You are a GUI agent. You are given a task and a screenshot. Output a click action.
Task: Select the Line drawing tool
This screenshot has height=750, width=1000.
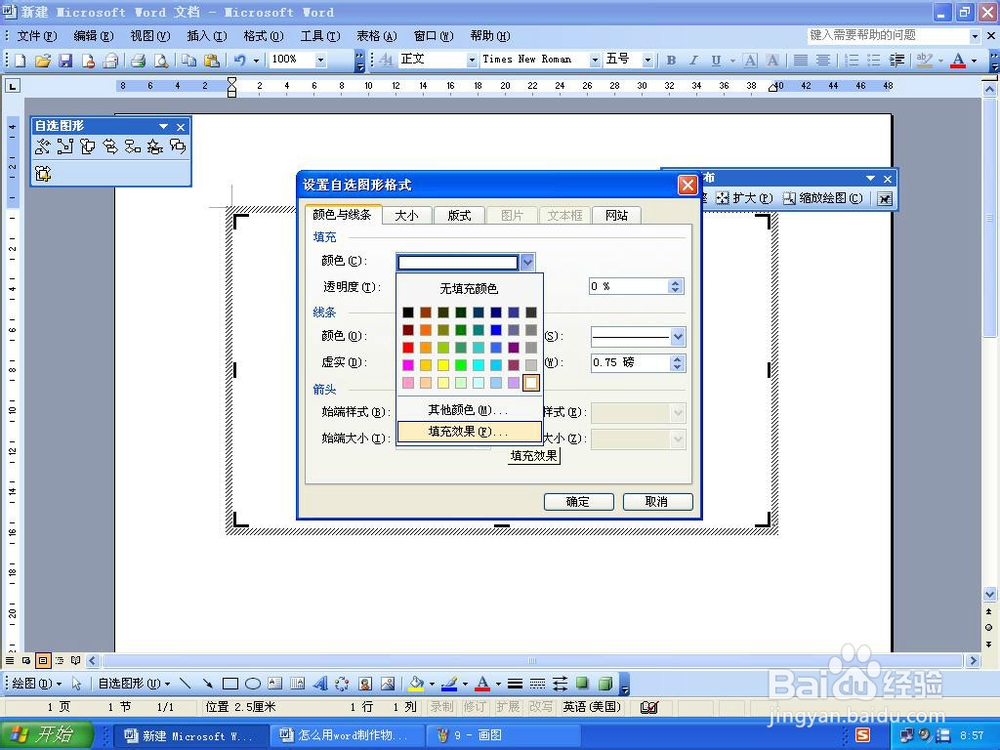[185, 684]
